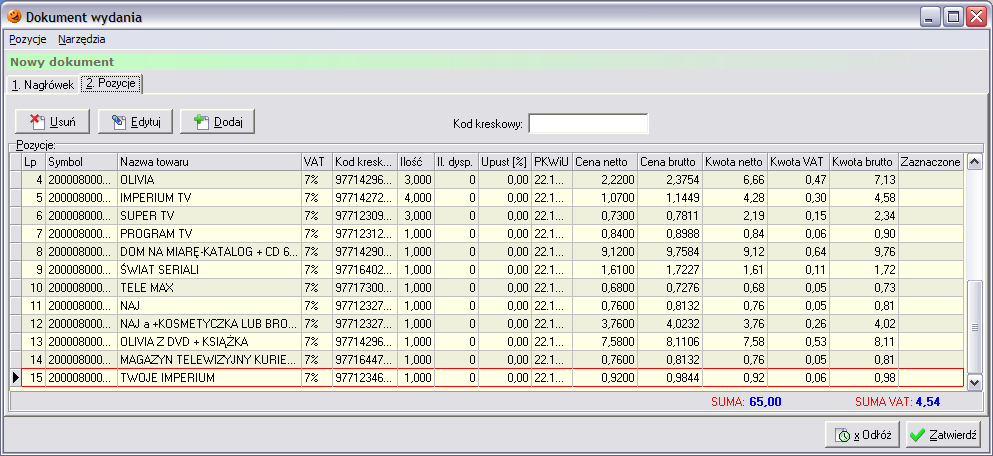Click Cena netto value 0,9200

(x=605, y=377)
